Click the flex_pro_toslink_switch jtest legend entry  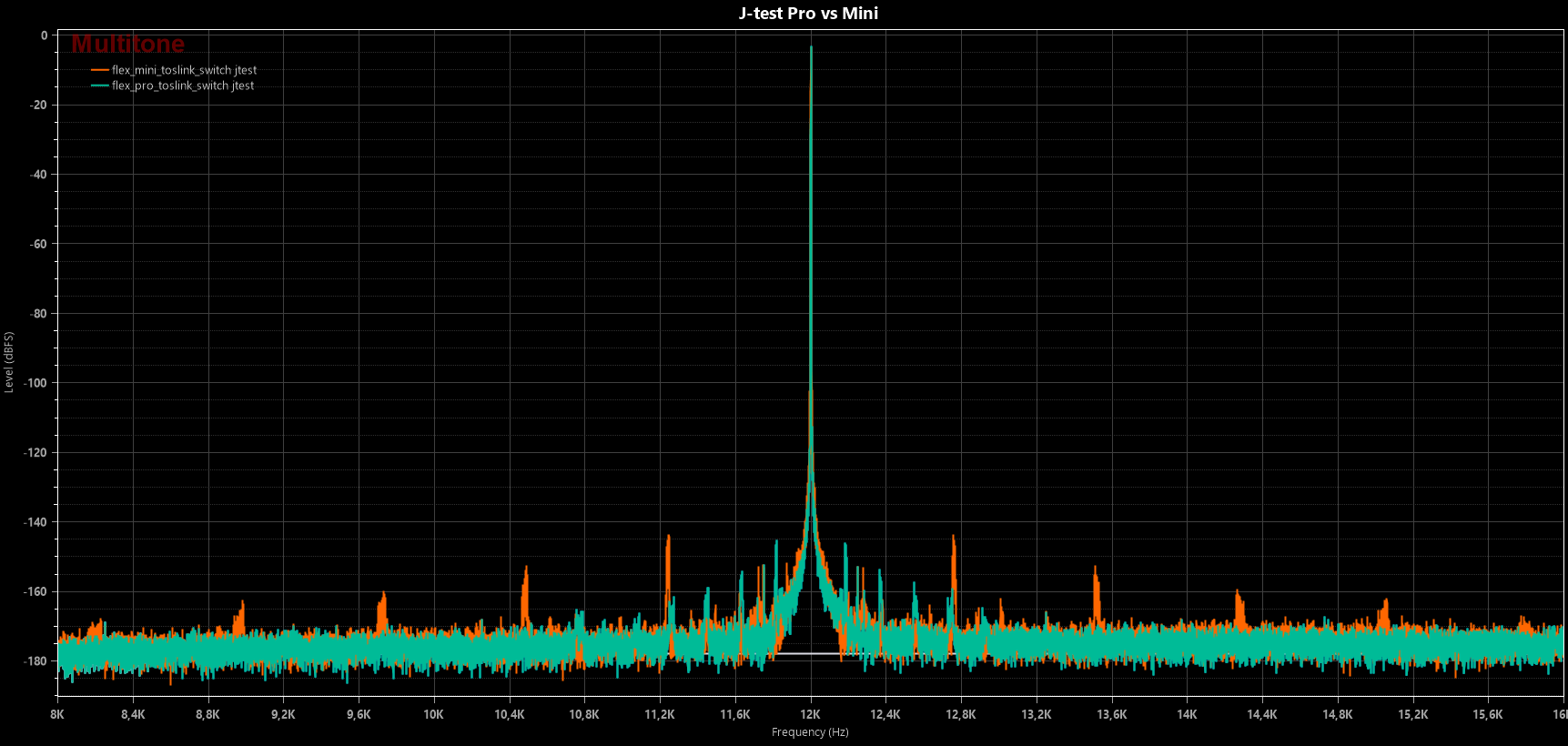point(183,86)
